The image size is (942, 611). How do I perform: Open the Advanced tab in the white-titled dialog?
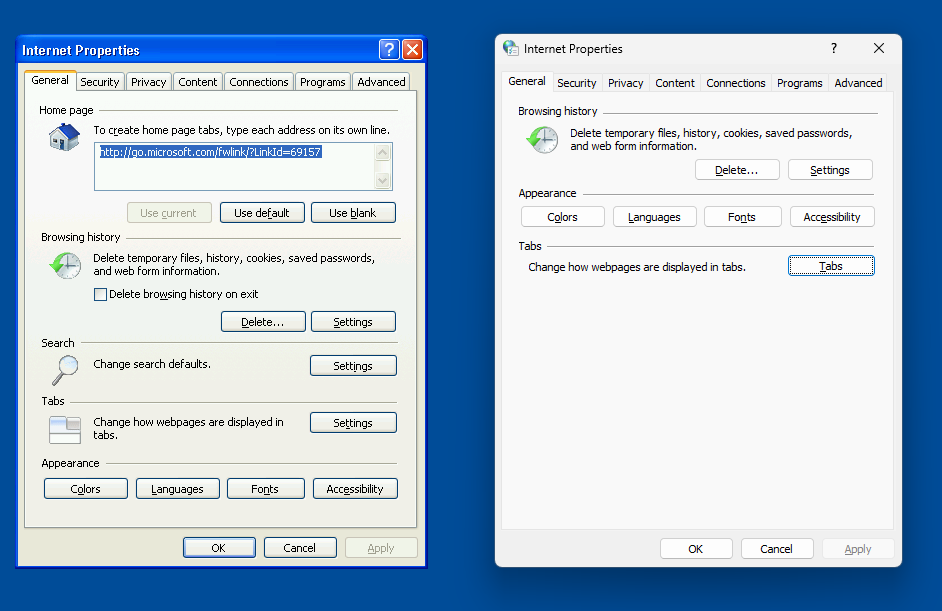tap(858, 83)
